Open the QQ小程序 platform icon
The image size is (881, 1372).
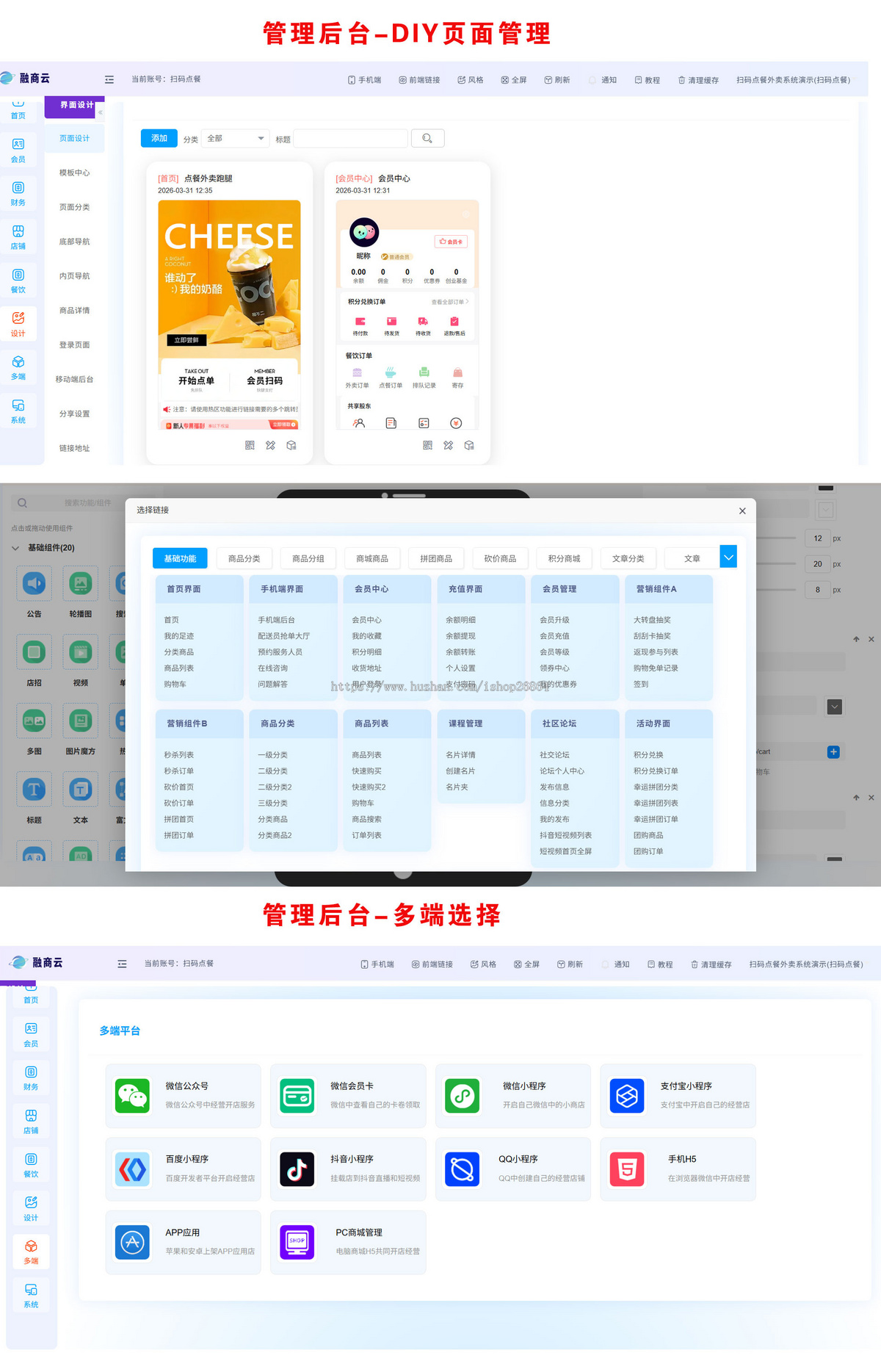point(463,1169)
